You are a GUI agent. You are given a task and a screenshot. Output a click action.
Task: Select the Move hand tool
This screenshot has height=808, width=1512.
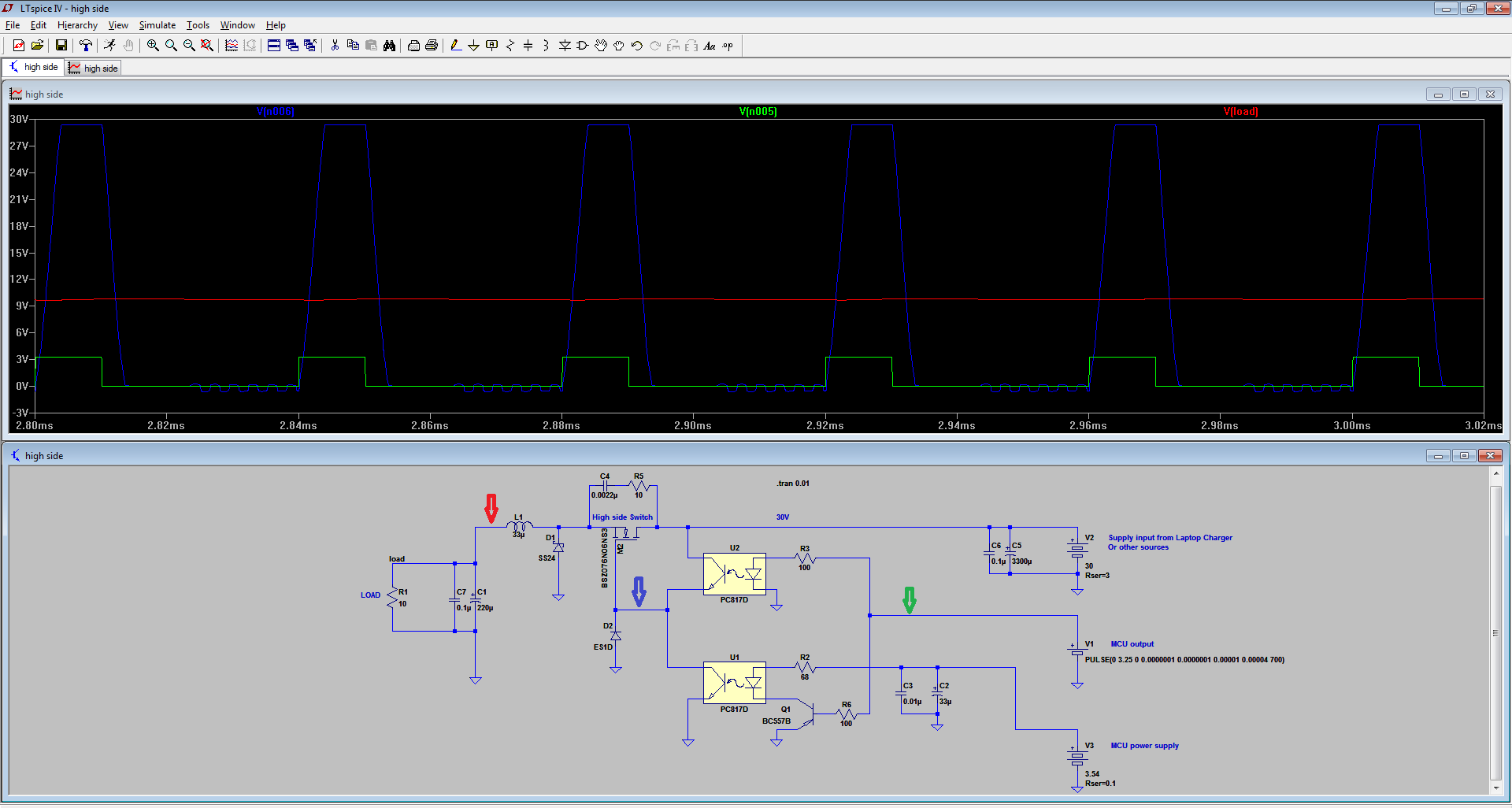pos(601,46)
